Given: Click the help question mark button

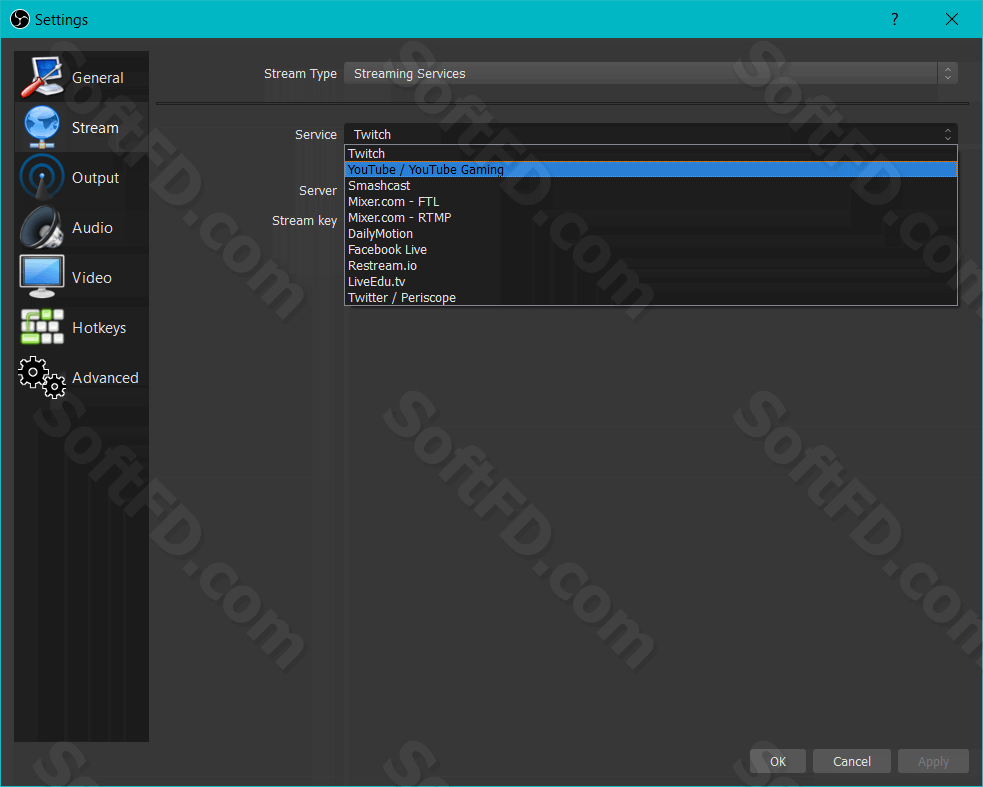Looking at the screenshot, I should 895,19.
